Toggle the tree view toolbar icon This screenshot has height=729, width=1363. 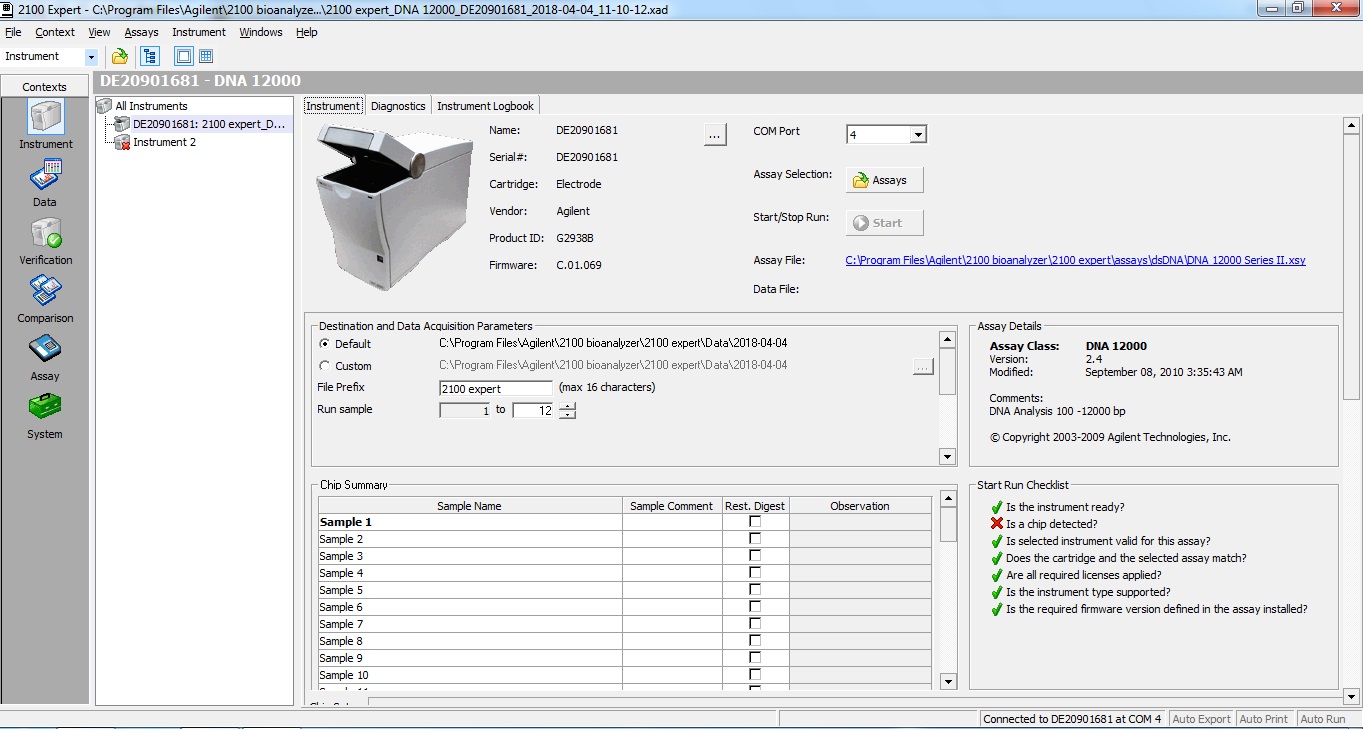pos(149,56)
